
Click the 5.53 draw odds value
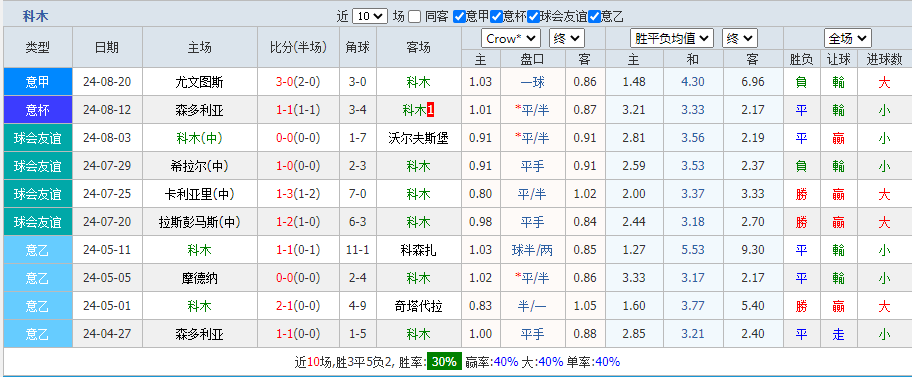[693, 250]
